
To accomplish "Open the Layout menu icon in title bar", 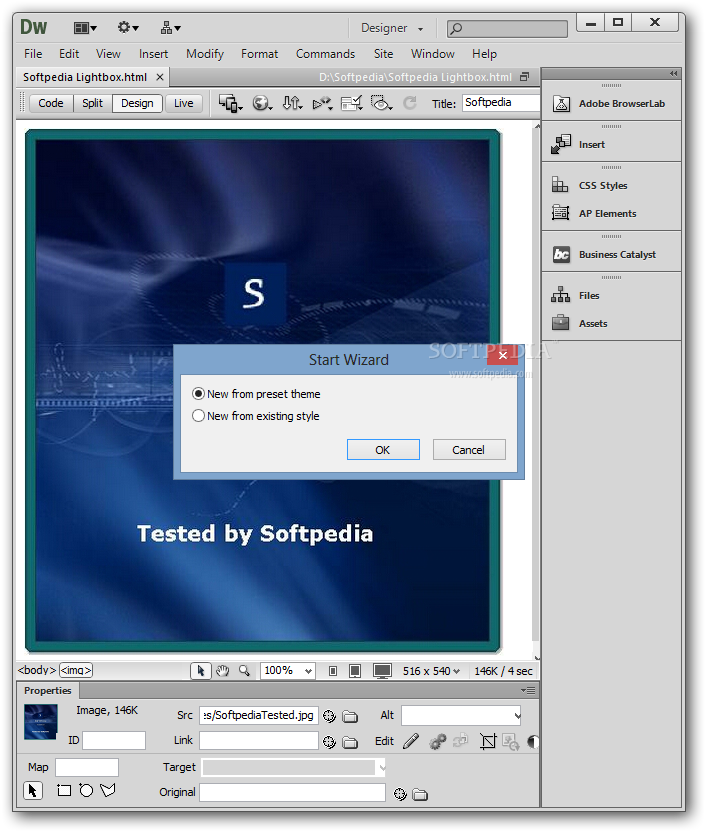I will 85,28.
